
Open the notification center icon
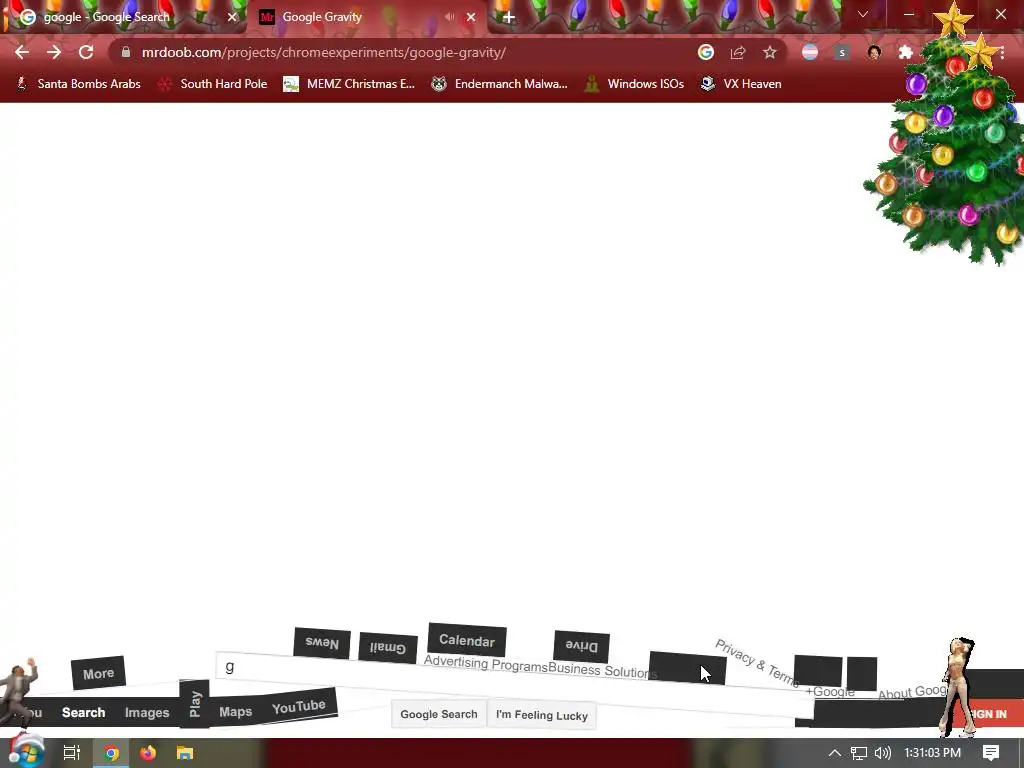[991, 753]
